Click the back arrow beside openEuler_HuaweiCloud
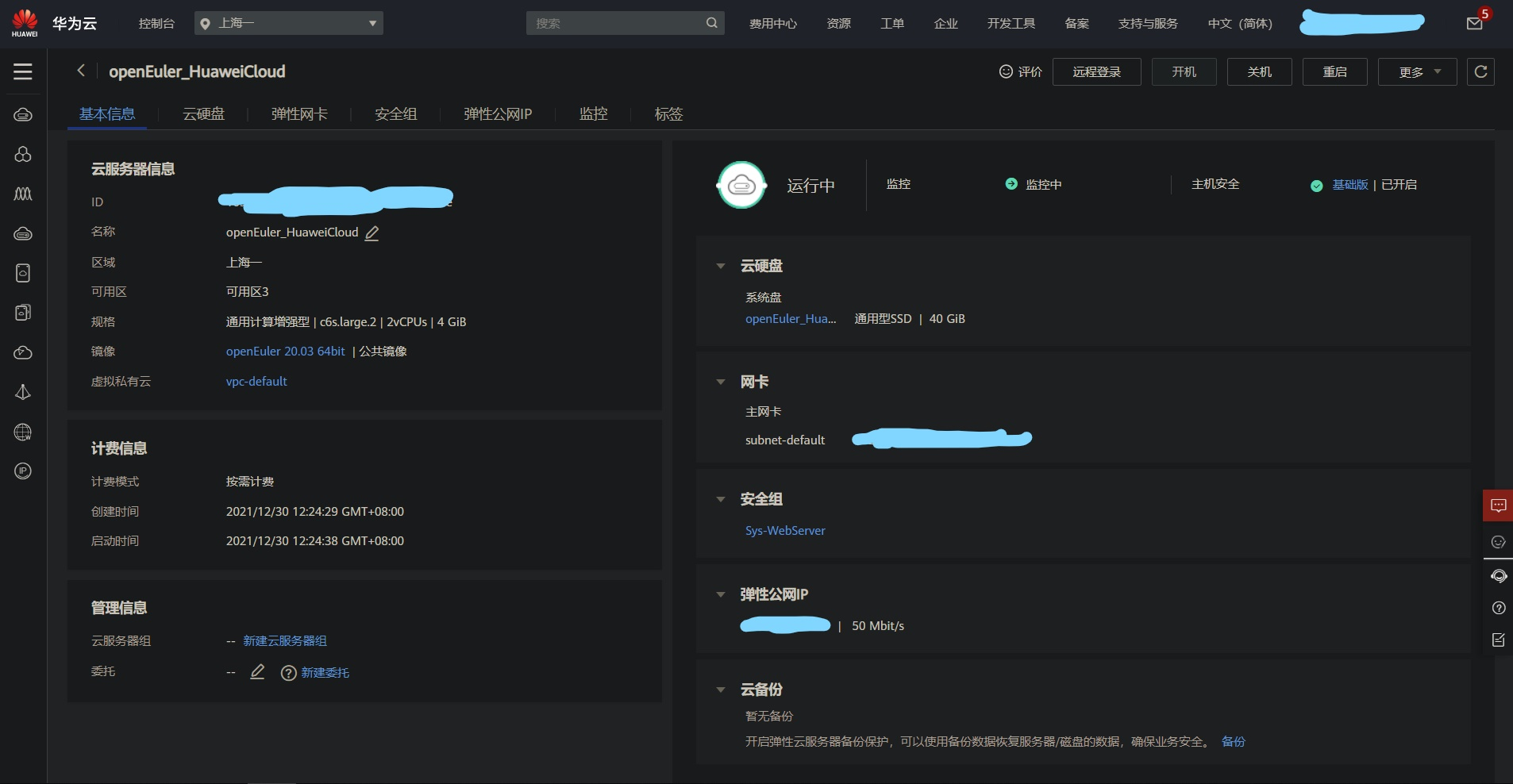 coord(80,71)
